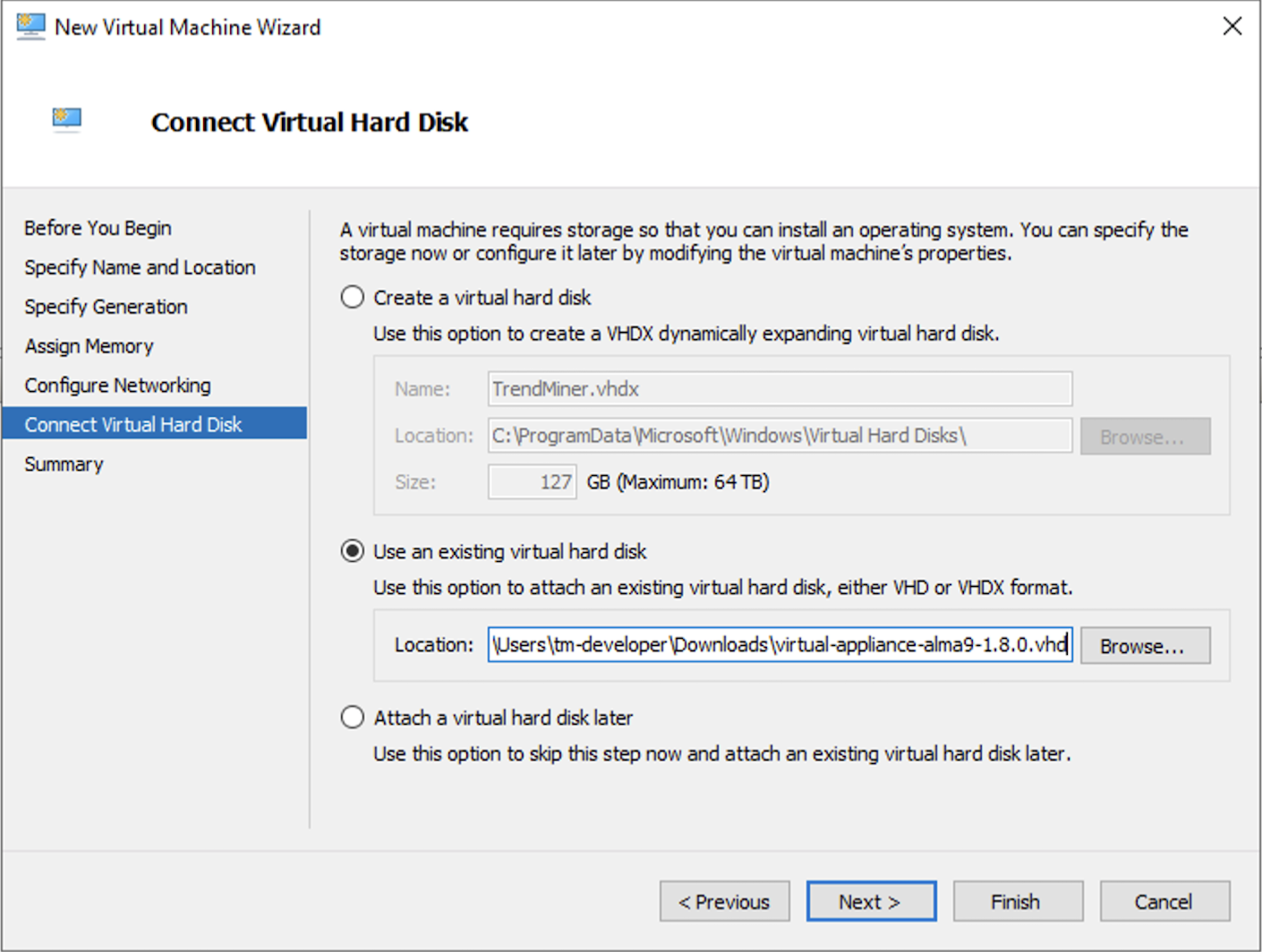Select the Assign Memory step
The height and width of the screenshot is (952, 1262).
pyautogui.click(x=89, y=345)
